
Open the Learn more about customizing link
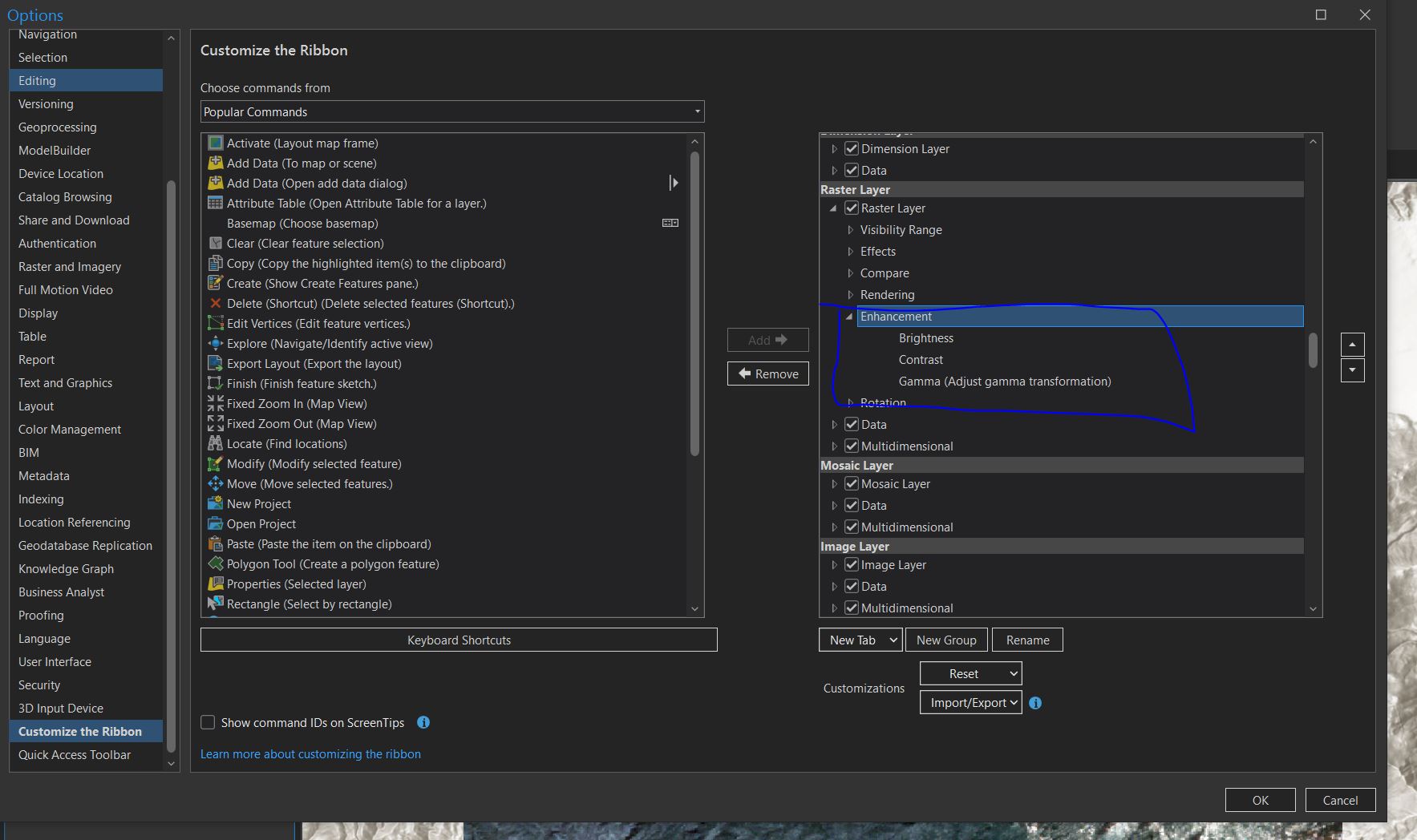(310, 753)
